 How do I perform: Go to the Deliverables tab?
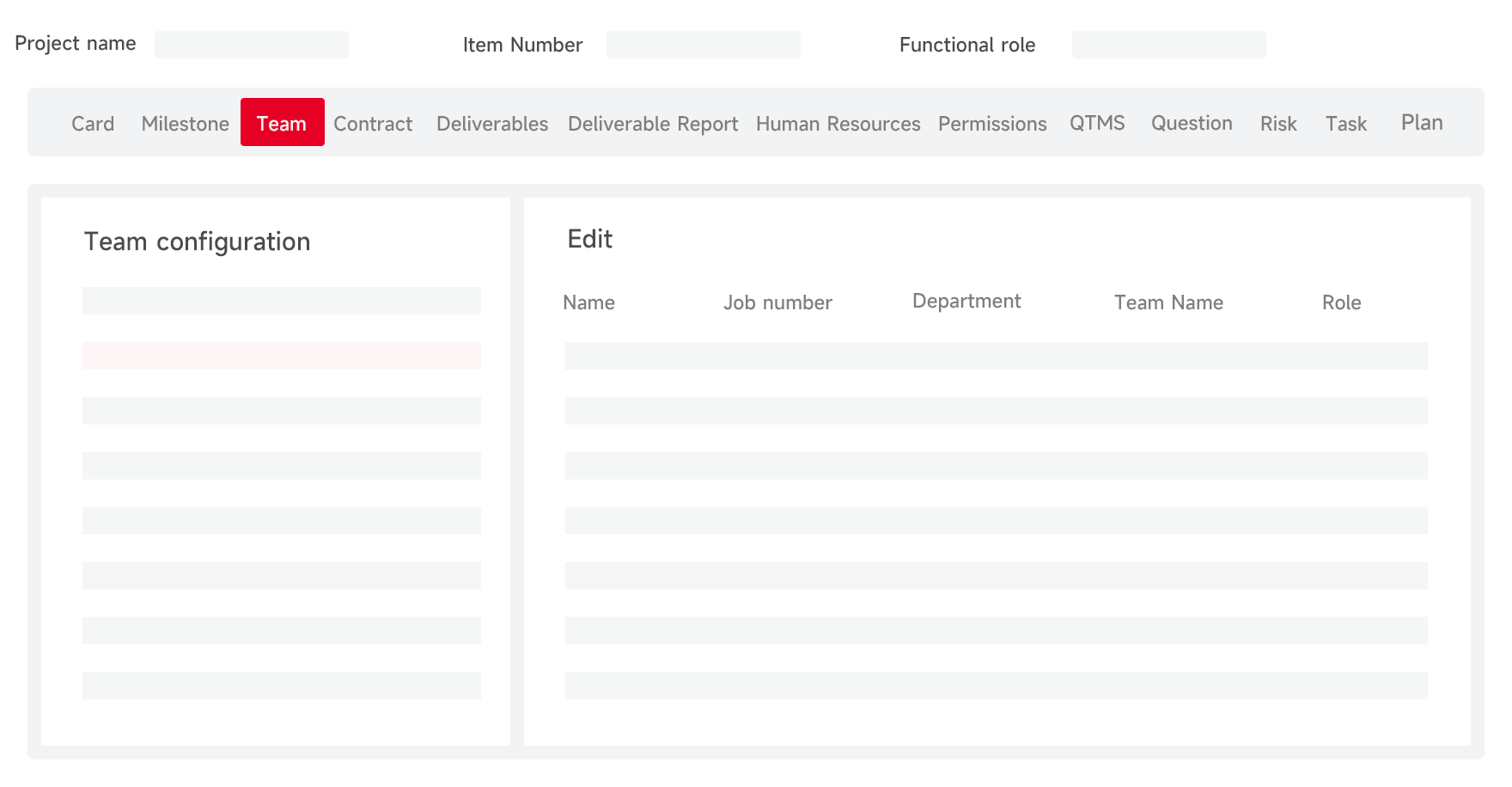tap(492, 124)
